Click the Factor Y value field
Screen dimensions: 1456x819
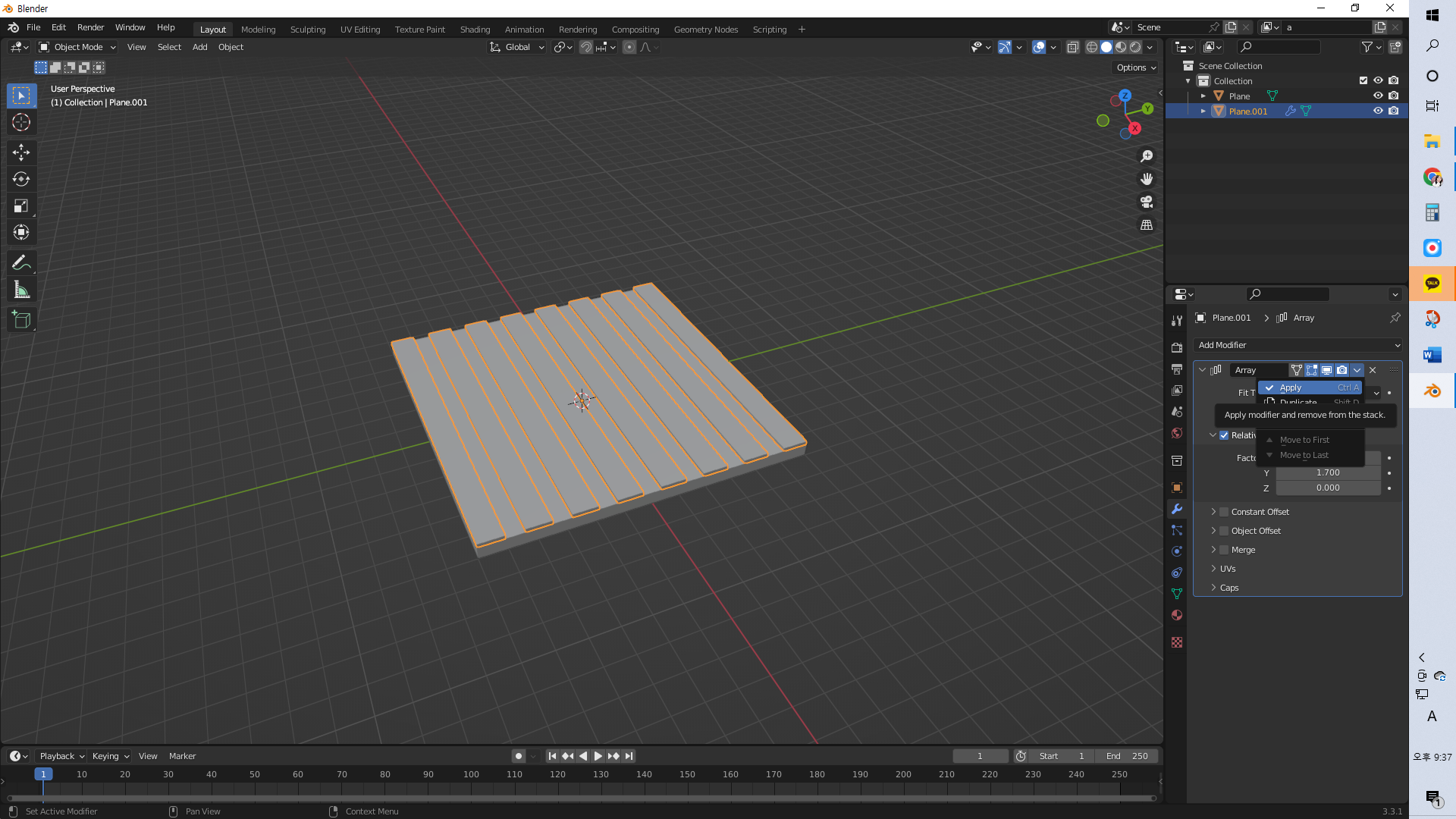(1327, 472)
